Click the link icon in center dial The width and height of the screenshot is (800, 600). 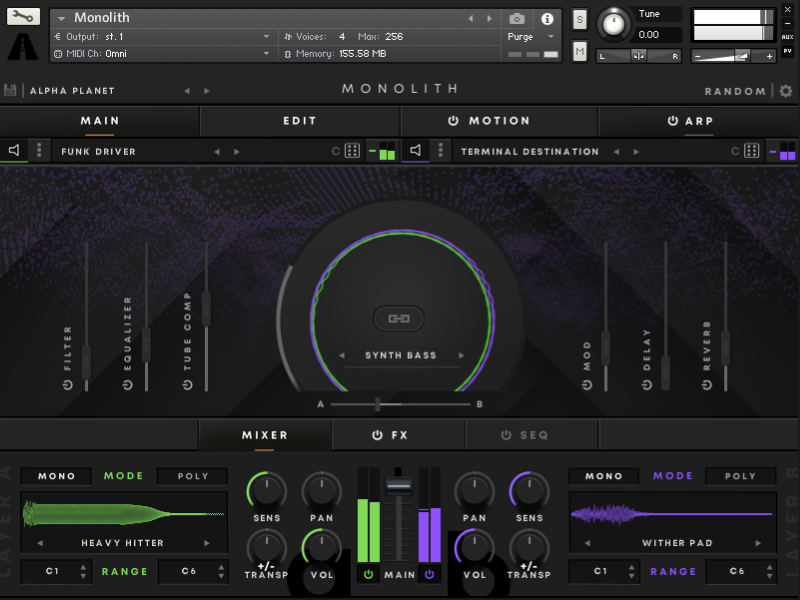point(399,318)
